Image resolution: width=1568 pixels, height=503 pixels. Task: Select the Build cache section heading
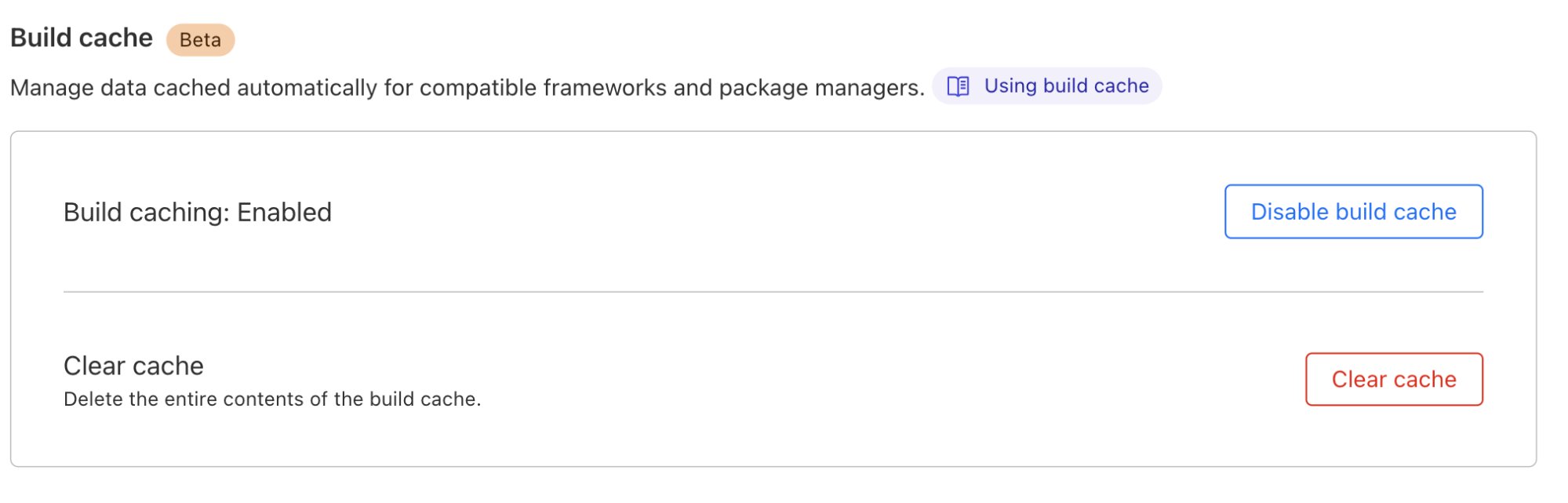(82, 38)
